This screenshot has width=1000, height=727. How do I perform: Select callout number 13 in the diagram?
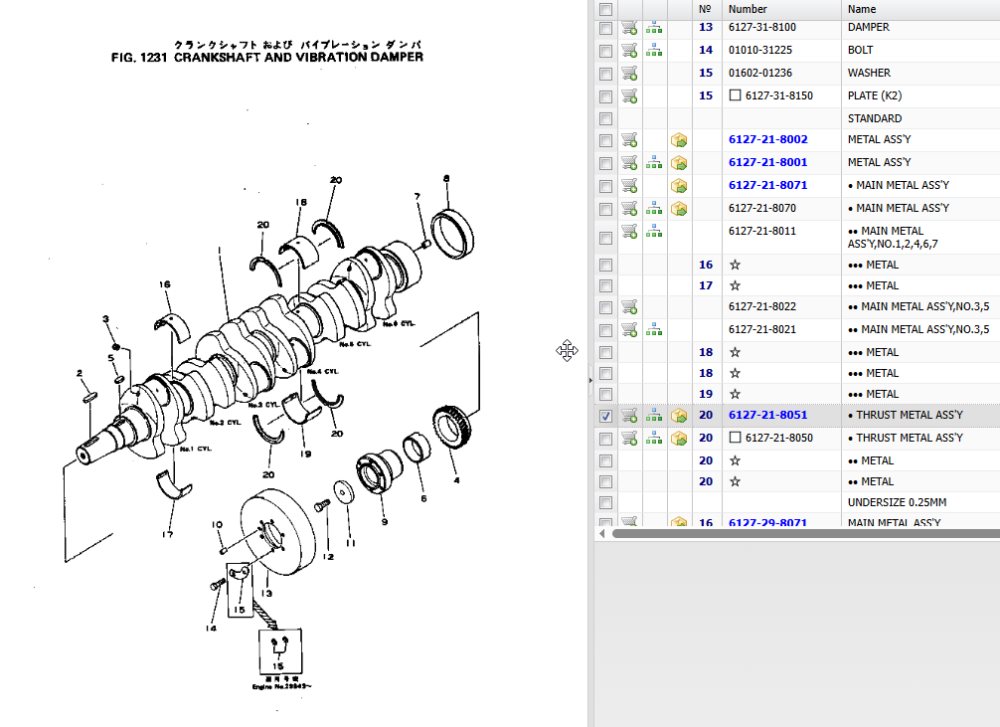click(x=267, y=593)
